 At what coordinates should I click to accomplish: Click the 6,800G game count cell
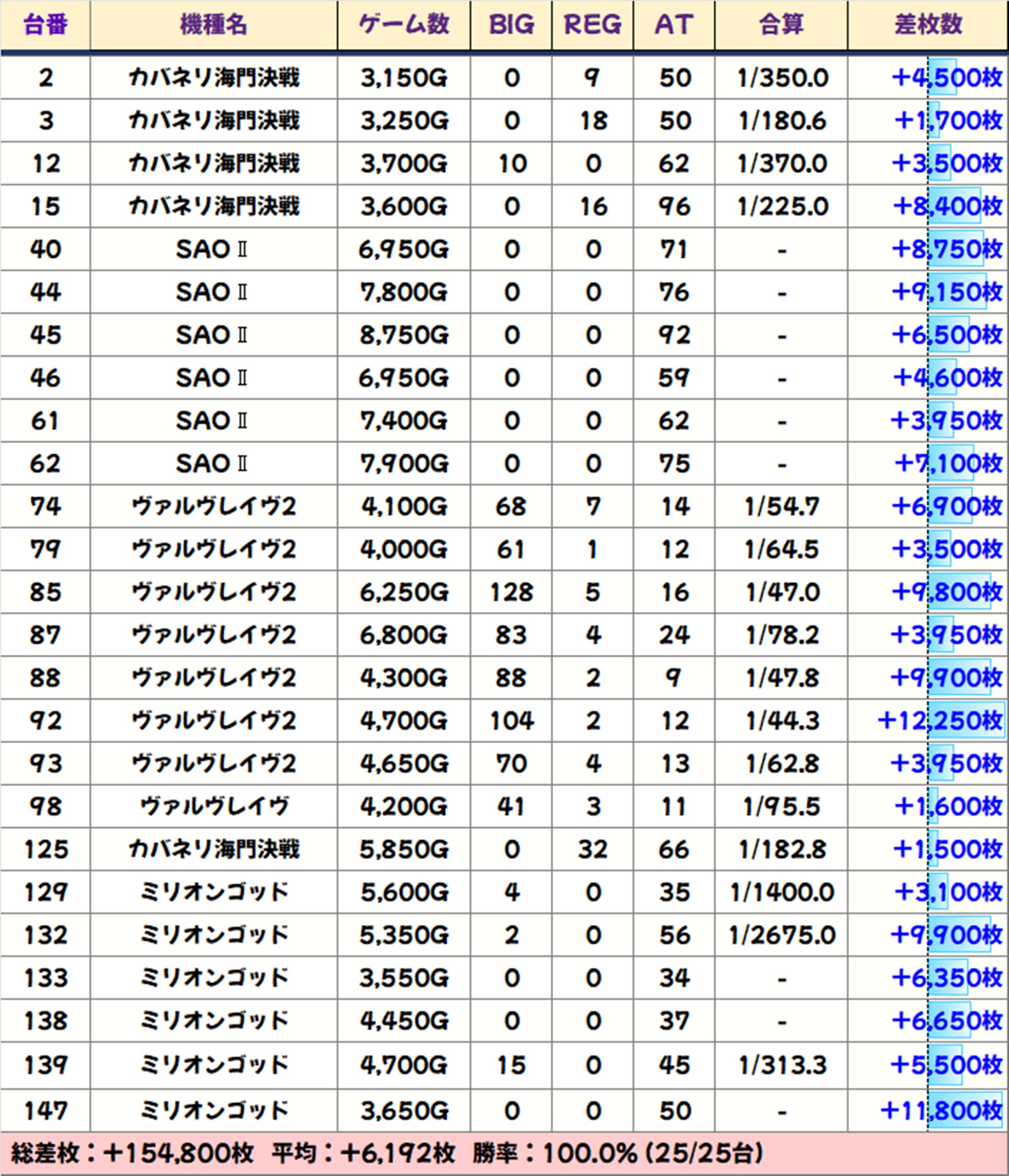[x=404, y=635]
